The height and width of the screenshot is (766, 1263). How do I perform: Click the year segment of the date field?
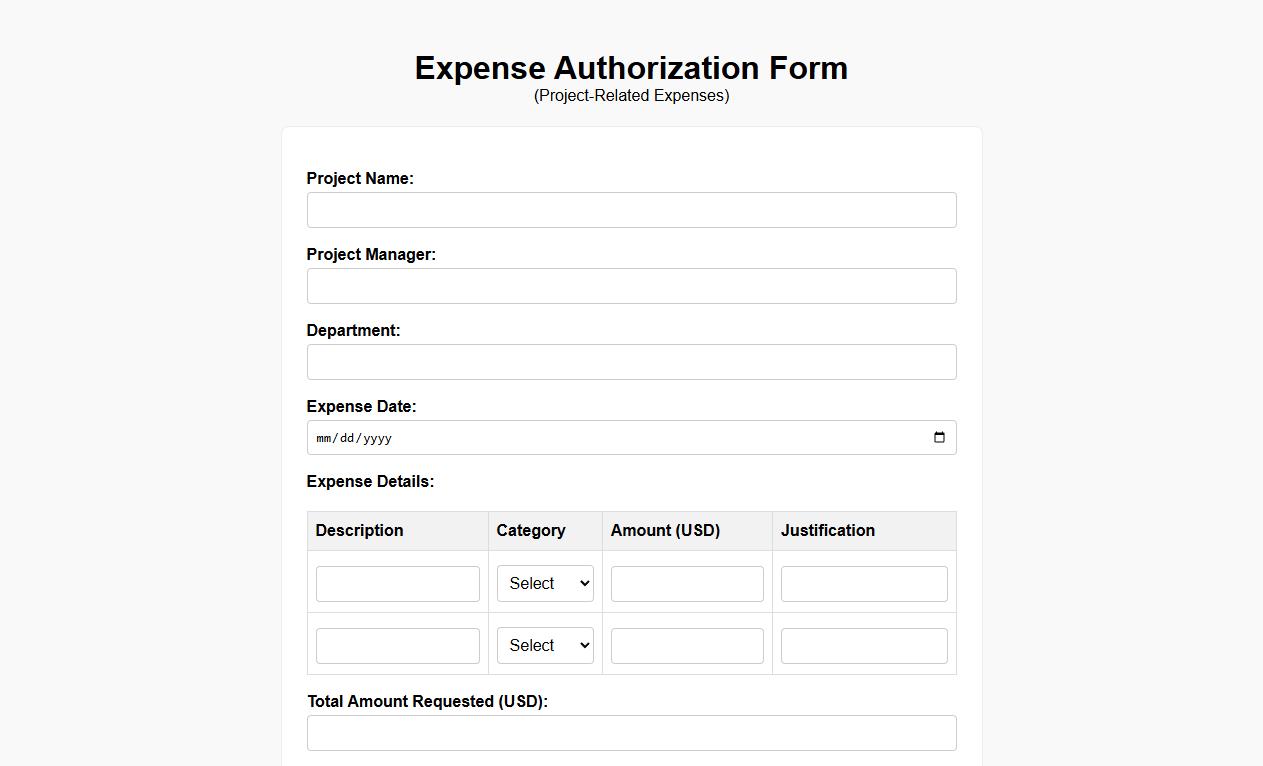click(x=377, y=437)
